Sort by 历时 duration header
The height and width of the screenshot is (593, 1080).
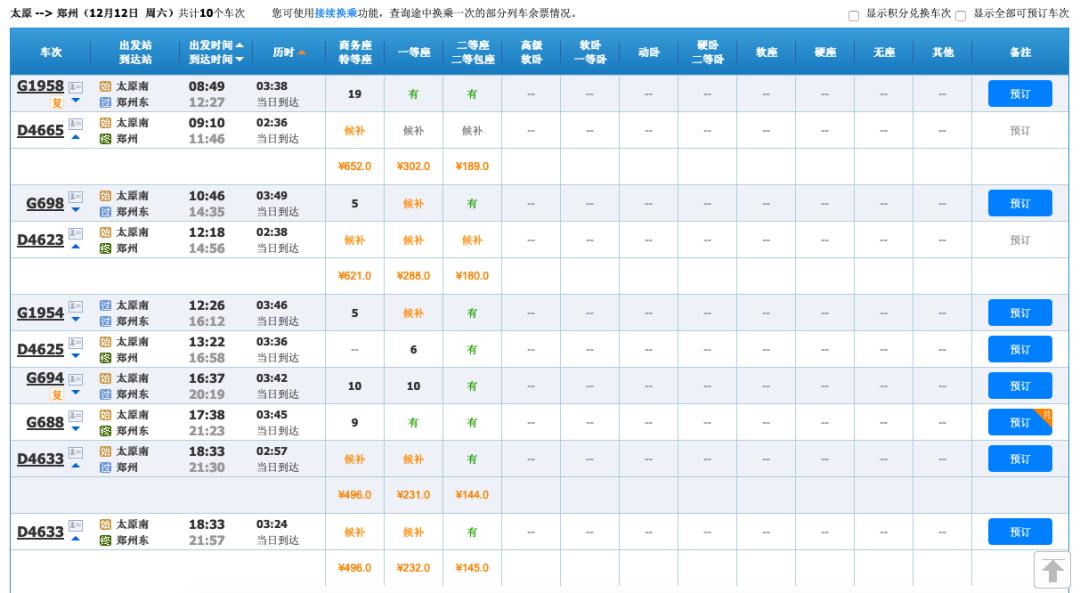point(289,52)
